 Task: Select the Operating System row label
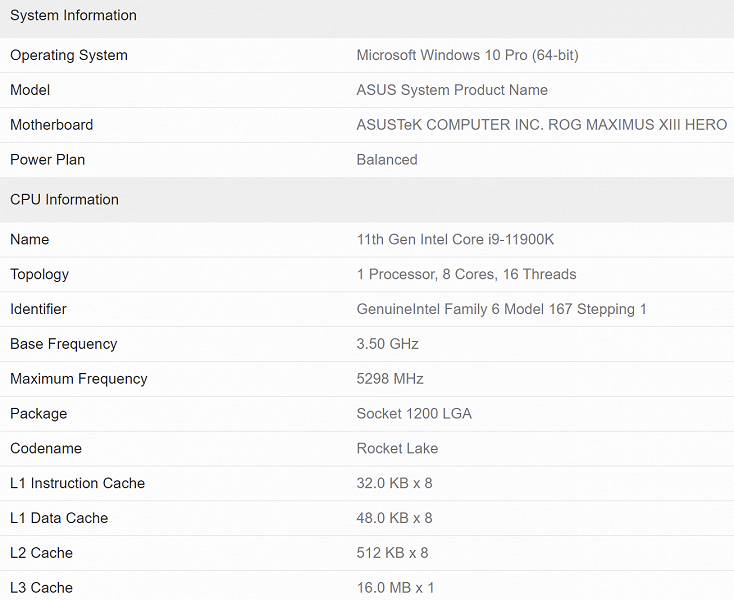point(69,56)
